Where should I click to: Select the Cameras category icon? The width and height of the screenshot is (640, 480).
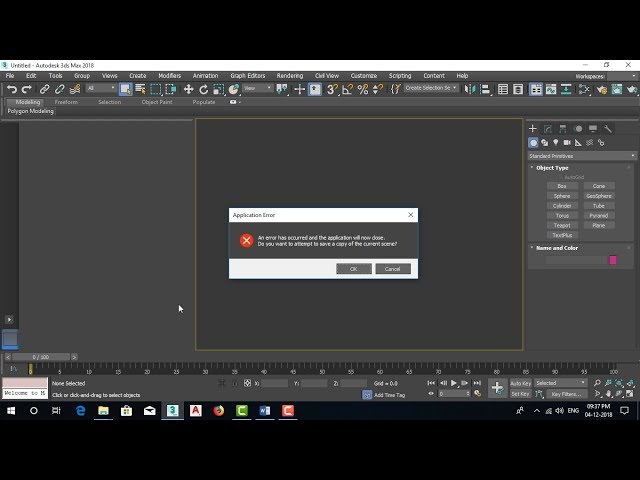pyautogui.click(x=567, y=142)
